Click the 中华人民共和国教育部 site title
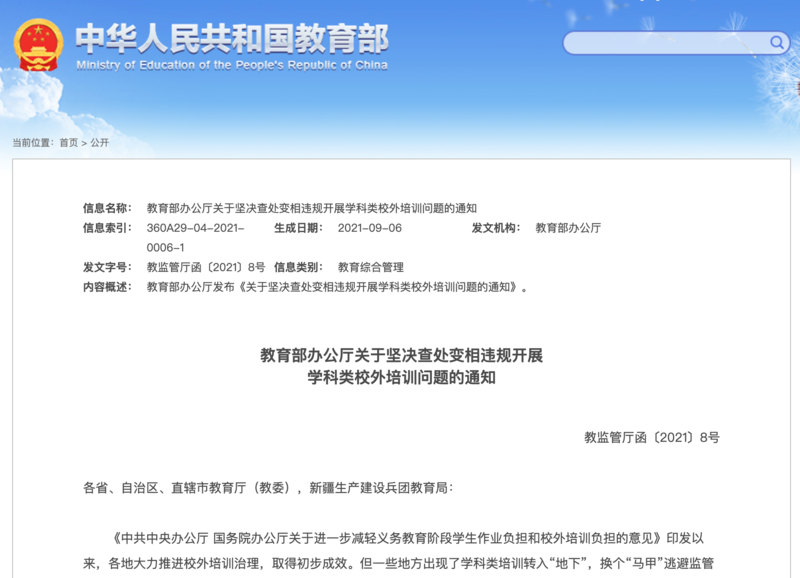 pyautogui.click(x=232, y=36)
